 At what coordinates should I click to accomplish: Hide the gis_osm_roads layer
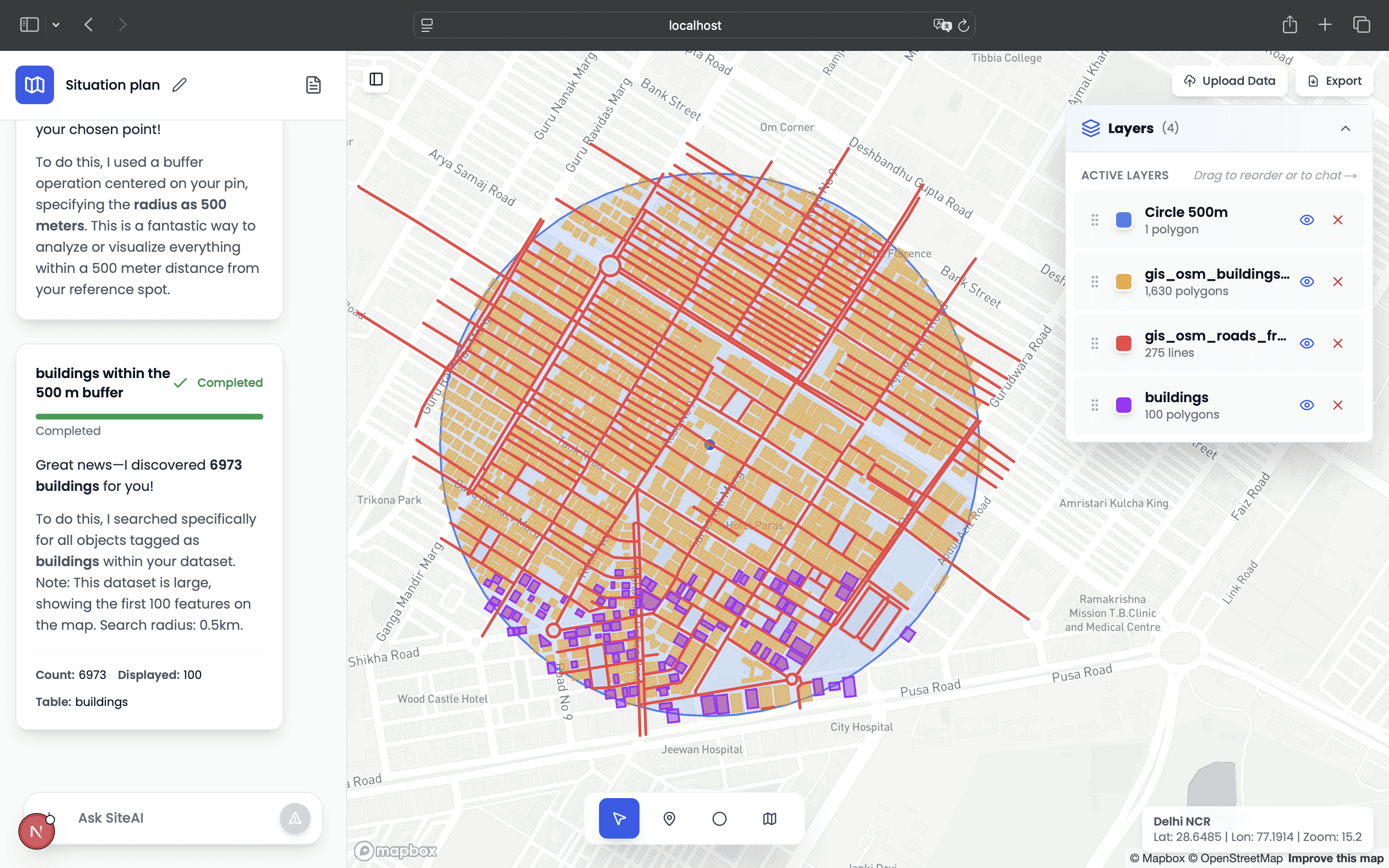(1307, 343)
